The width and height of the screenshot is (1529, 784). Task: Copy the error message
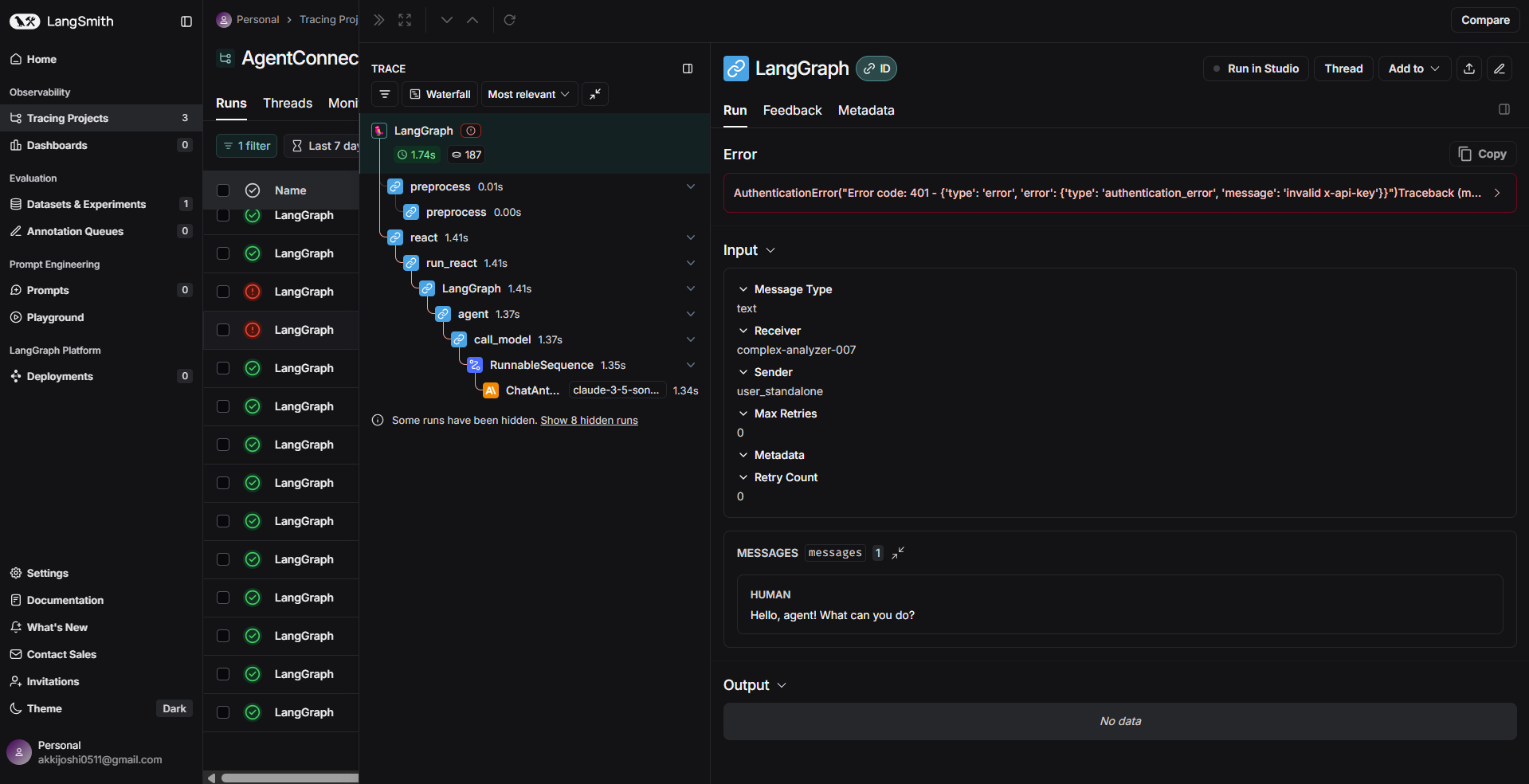1483,154
